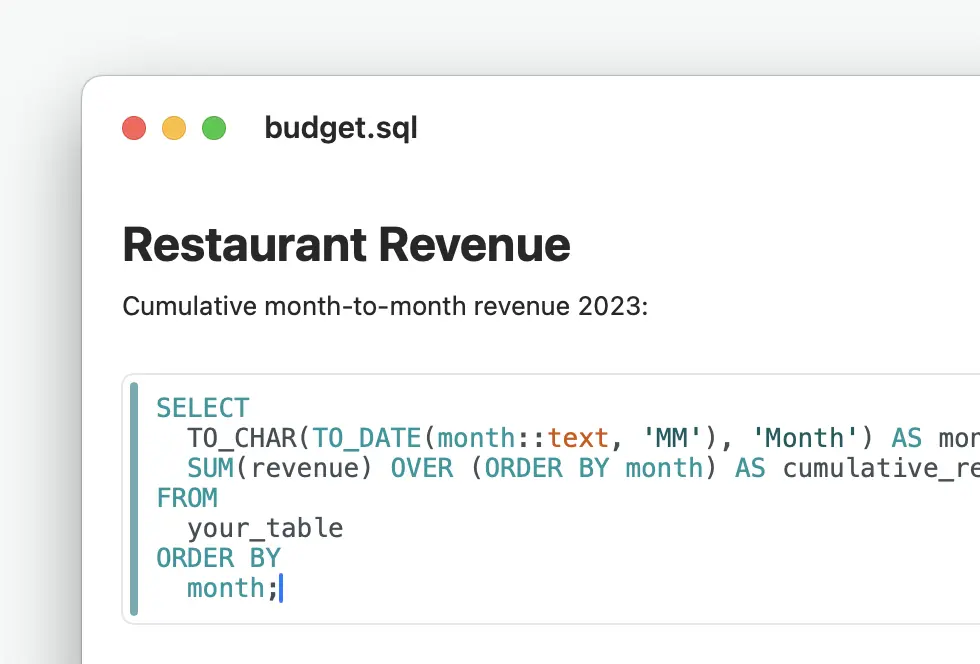Click the 'MM' string literal

pyautogui.click(x=665, y=438)
